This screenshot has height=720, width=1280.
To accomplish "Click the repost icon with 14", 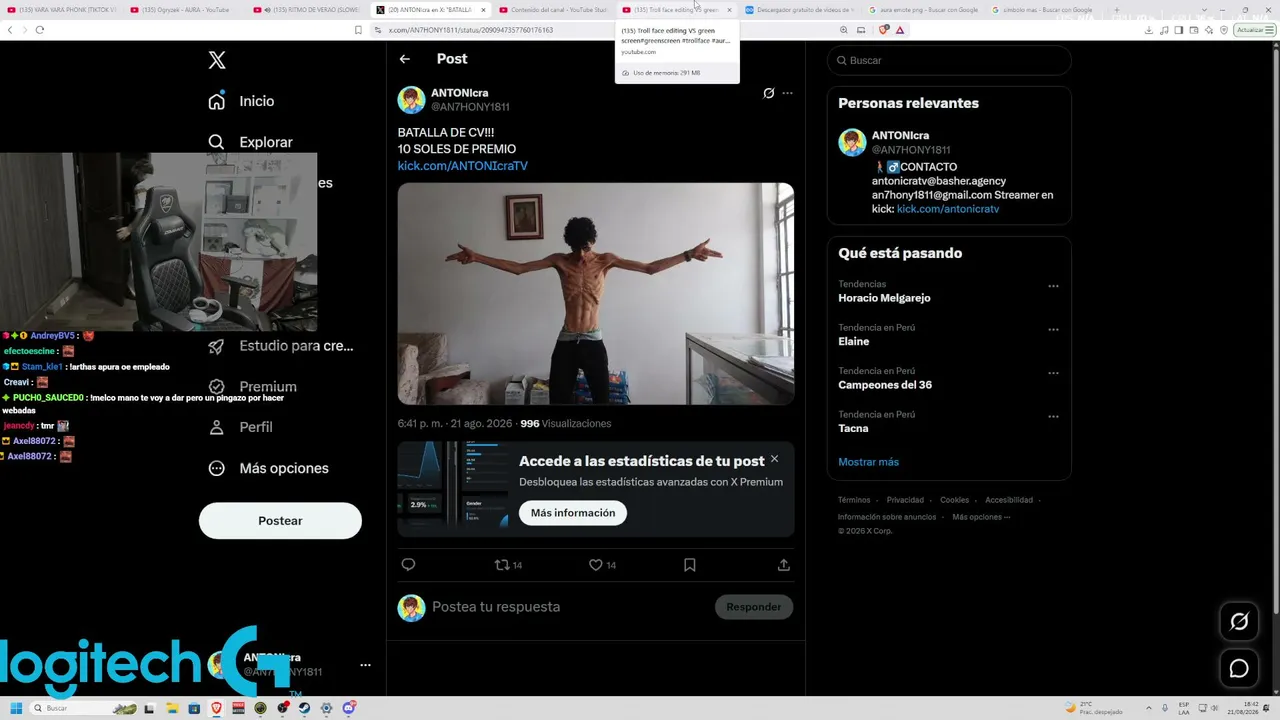I will (x=508, y=565).
